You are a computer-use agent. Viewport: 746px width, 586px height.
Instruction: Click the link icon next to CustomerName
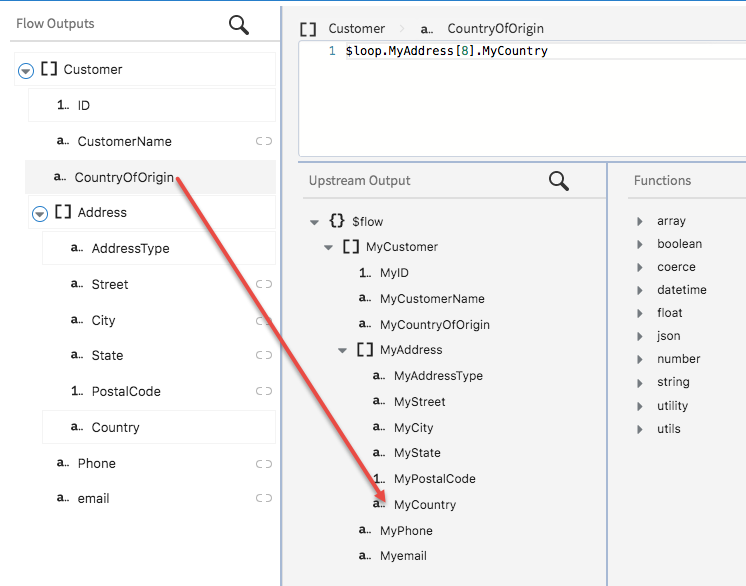pyautogui.click(x=264, y=141)
